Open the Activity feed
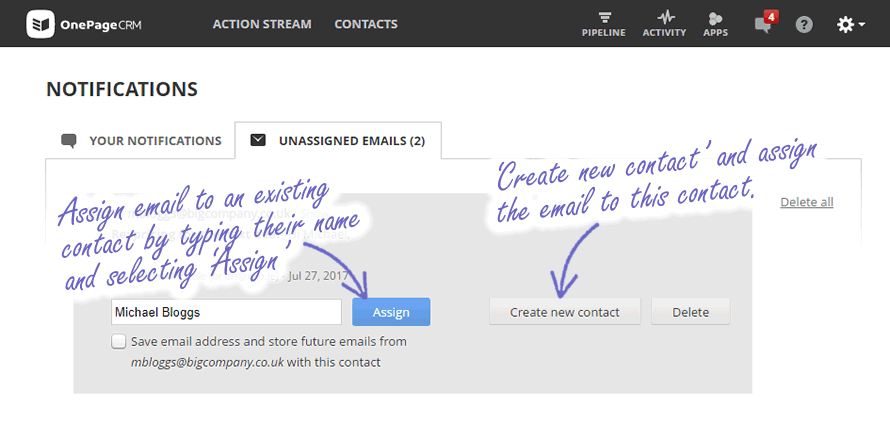Screen dimensions: 890x440 pyautogui.click(x=664, y=24)
